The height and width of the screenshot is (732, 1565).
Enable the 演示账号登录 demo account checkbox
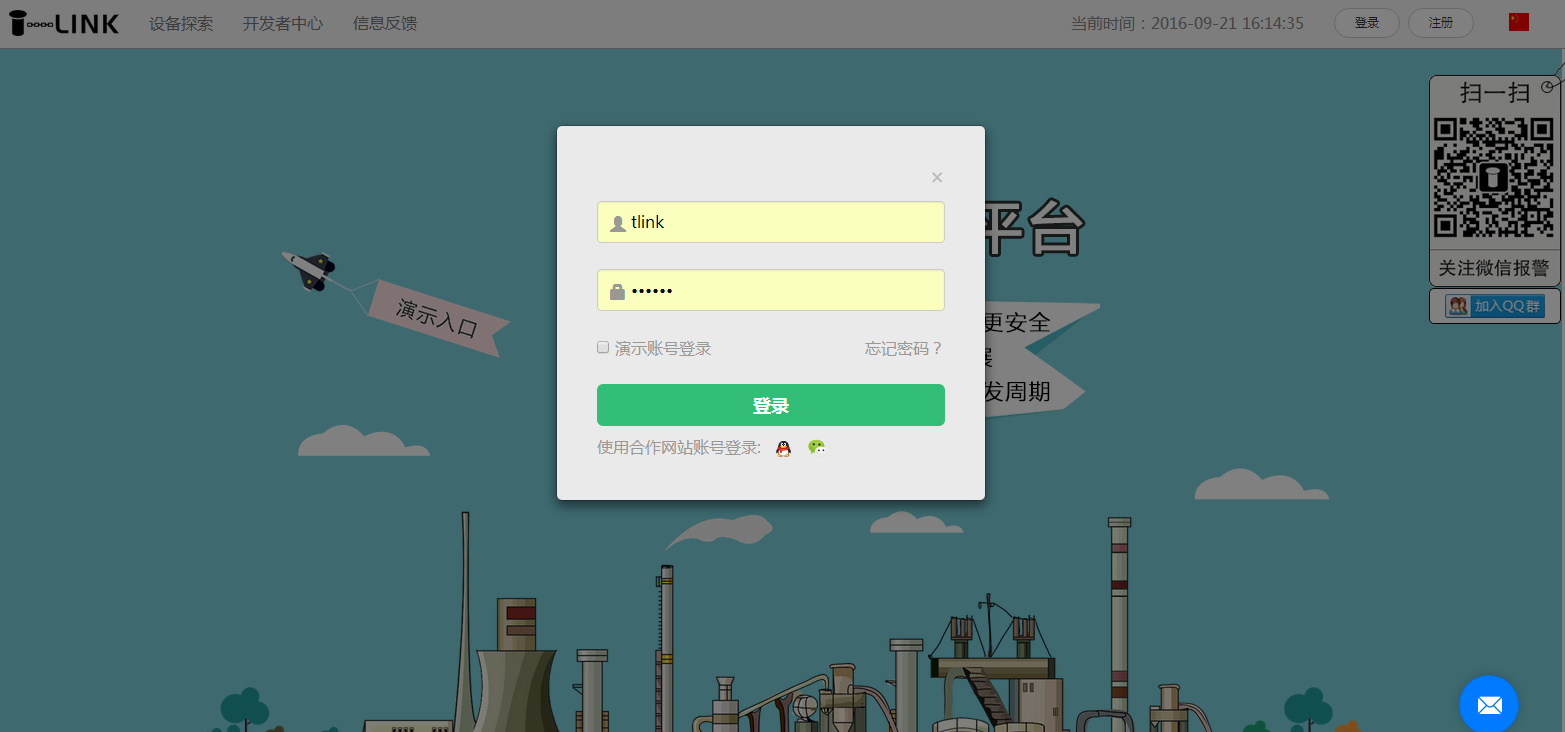click(x=603, y=347)
